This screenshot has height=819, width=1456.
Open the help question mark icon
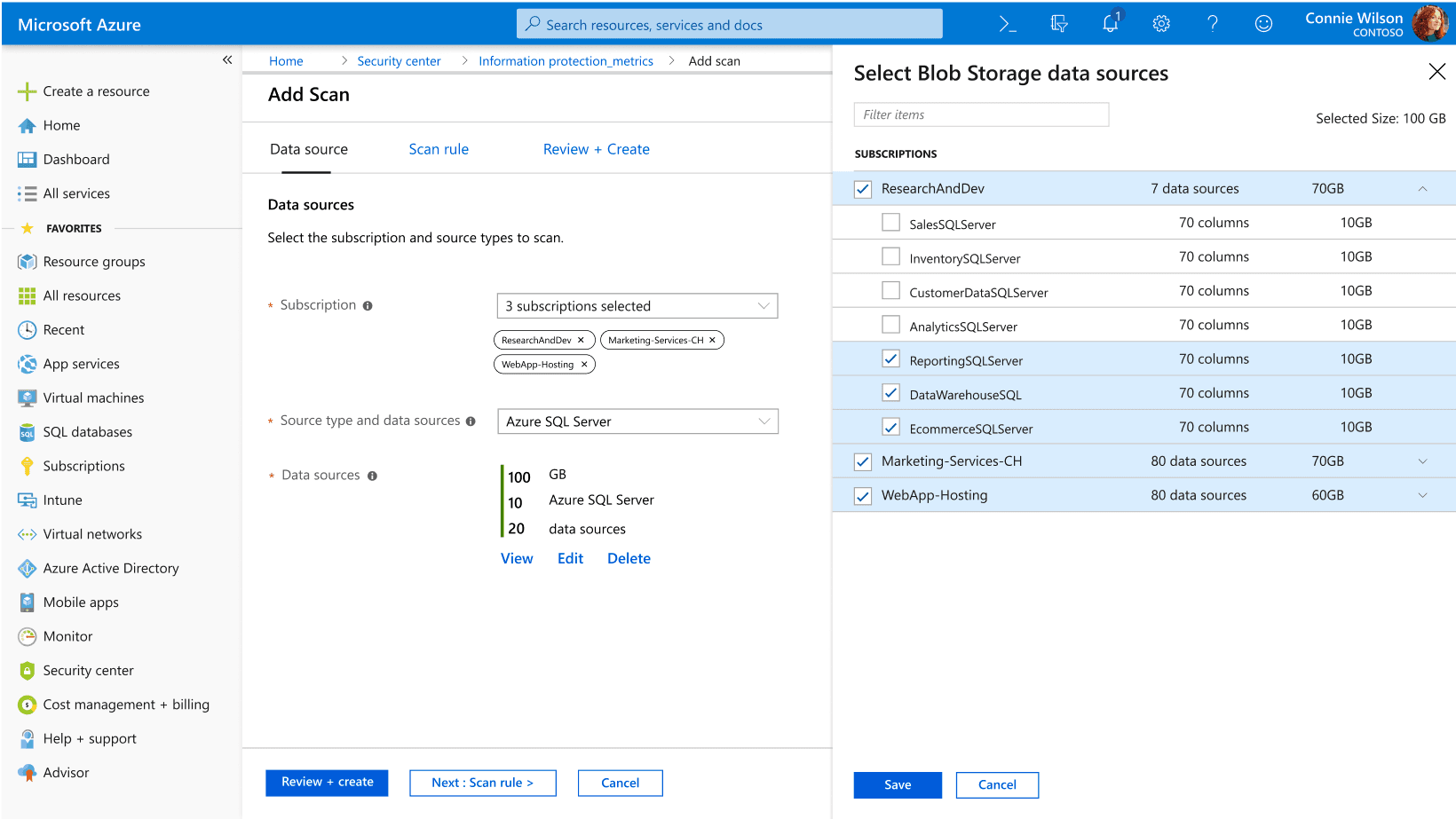point(1213,24)
